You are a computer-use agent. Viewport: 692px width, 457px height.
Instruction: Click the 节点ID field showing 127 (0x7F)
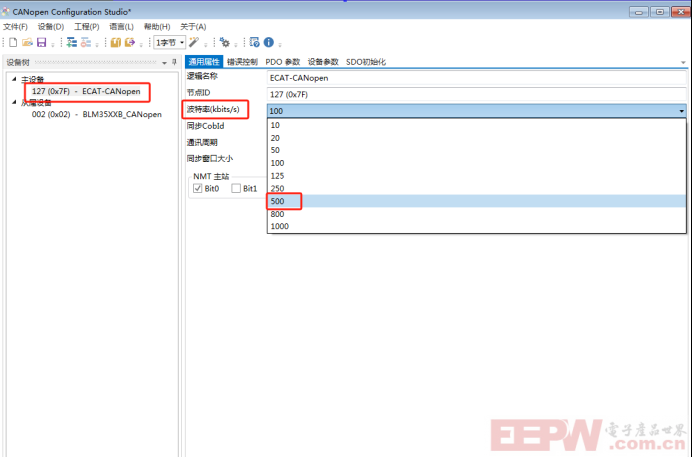(x=476, y=94)
